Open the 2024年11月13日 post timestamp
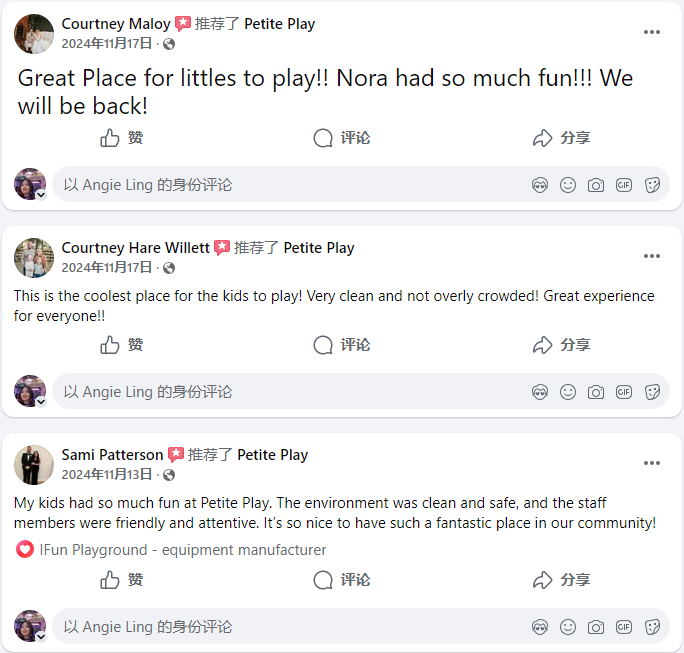684x653 pixels. 107,474
